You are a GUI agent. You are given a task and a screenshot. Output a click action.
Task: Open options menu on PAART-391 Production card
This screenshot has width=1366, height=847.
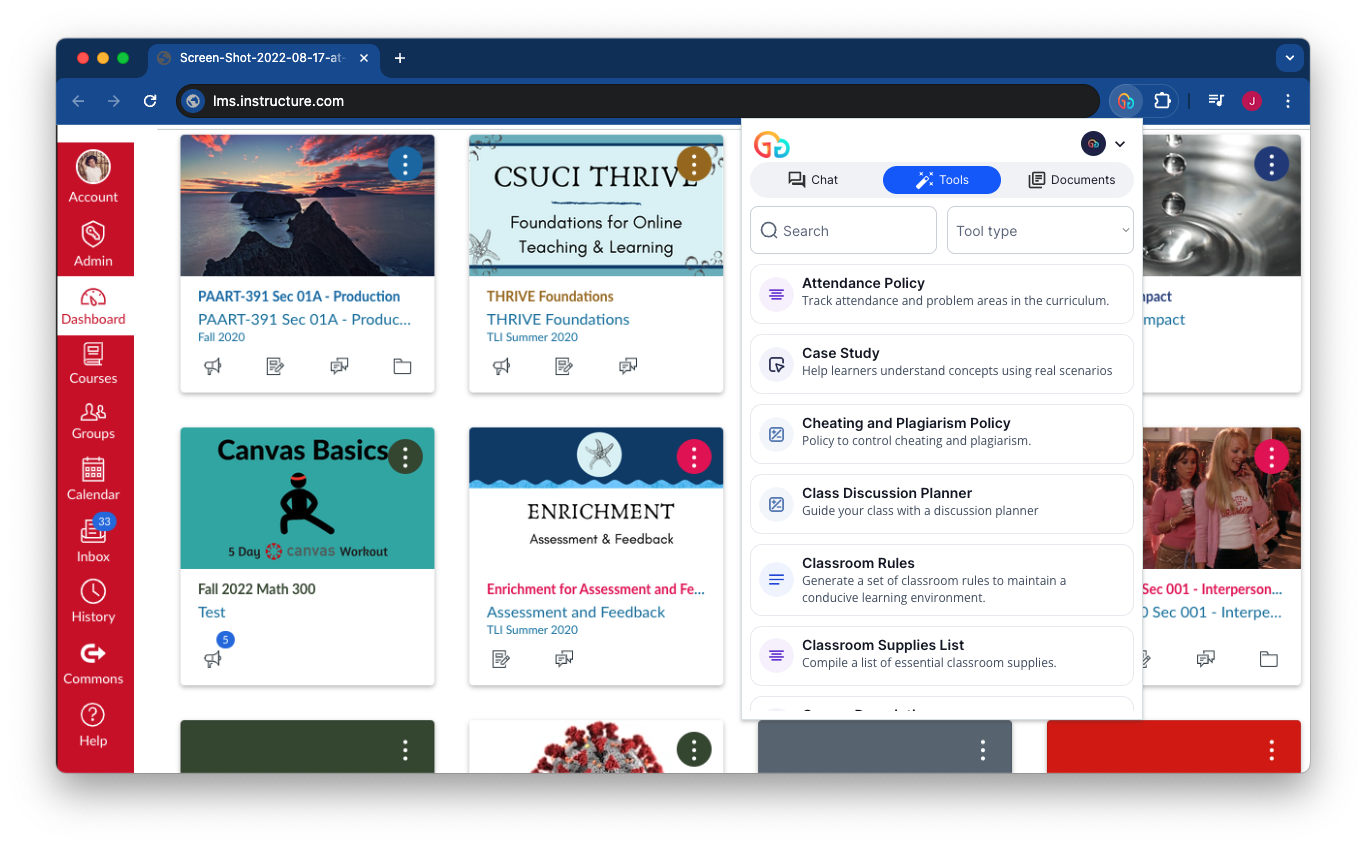point(405,164)
